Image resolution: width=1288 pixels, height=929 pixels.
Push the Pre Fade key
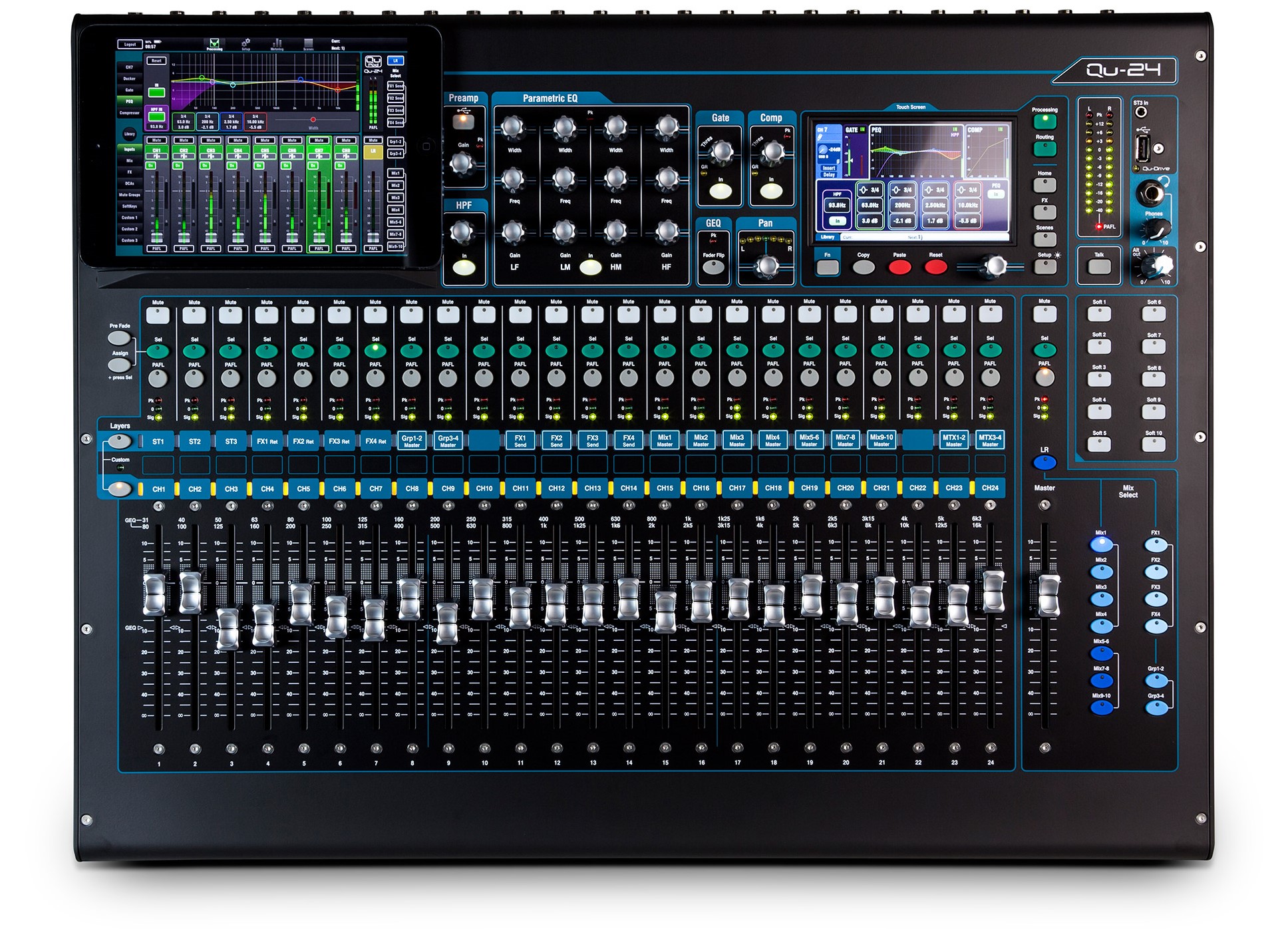[x=119, y=338]
